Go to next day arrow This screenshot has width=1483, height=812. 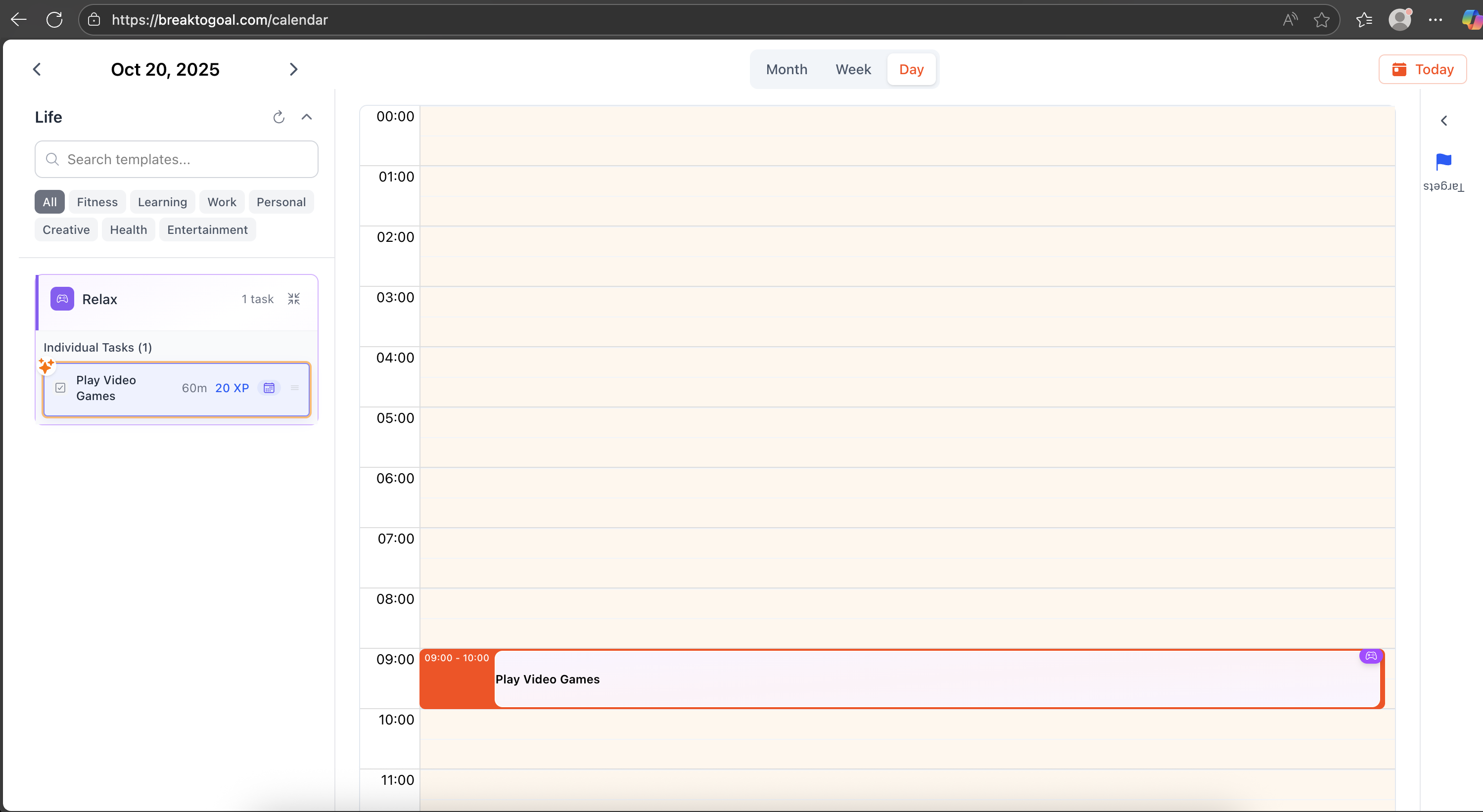294,69
